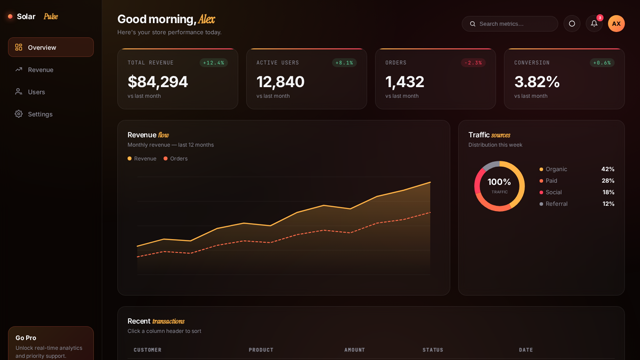
Task: Select the Social legend color dot
Action: coord(541,192)
